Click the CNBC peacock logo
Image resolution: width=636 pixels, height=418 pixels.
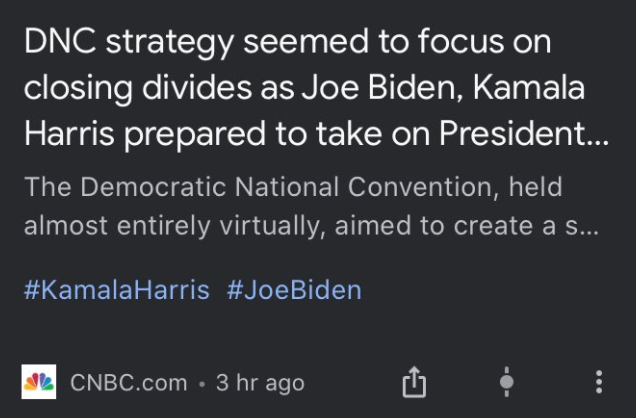click(x=39, y=382)
